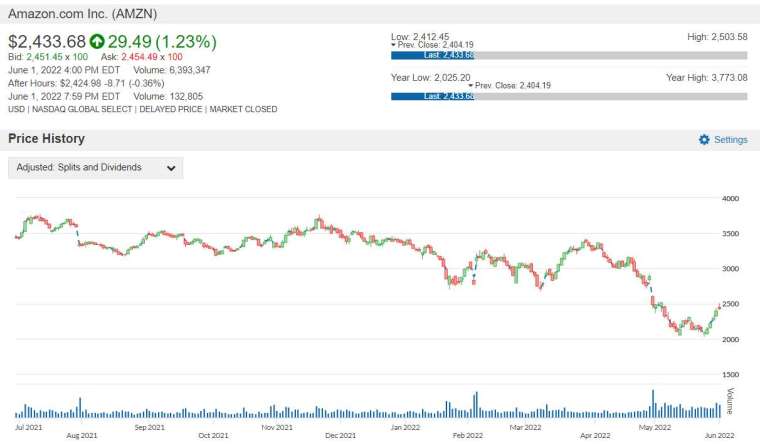Click the day range Last: 2,433.68 bar
The width and height of the screenshot is (760, 448).
tap(433, 55)
